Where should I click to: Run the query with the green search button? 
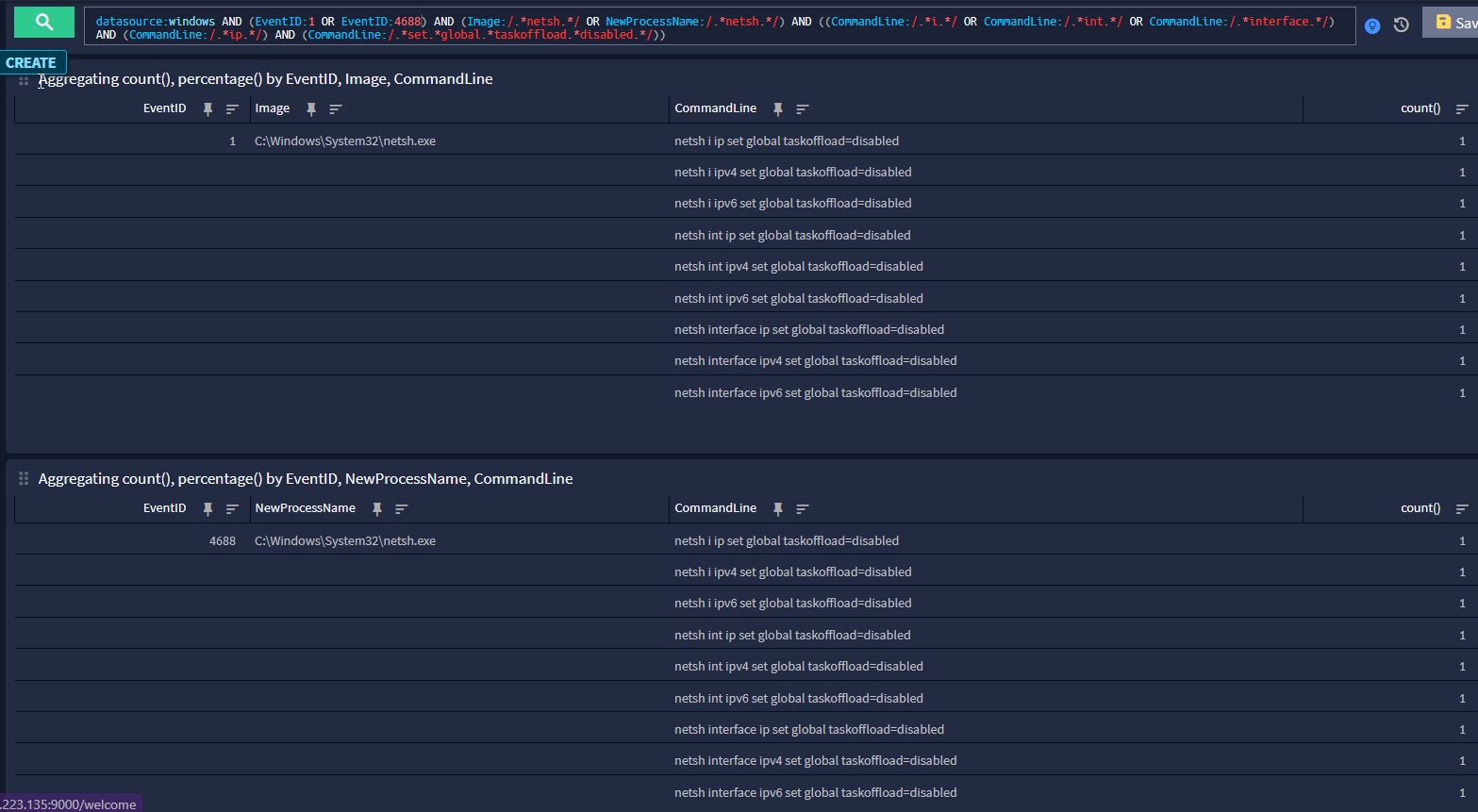pos(43,23)
